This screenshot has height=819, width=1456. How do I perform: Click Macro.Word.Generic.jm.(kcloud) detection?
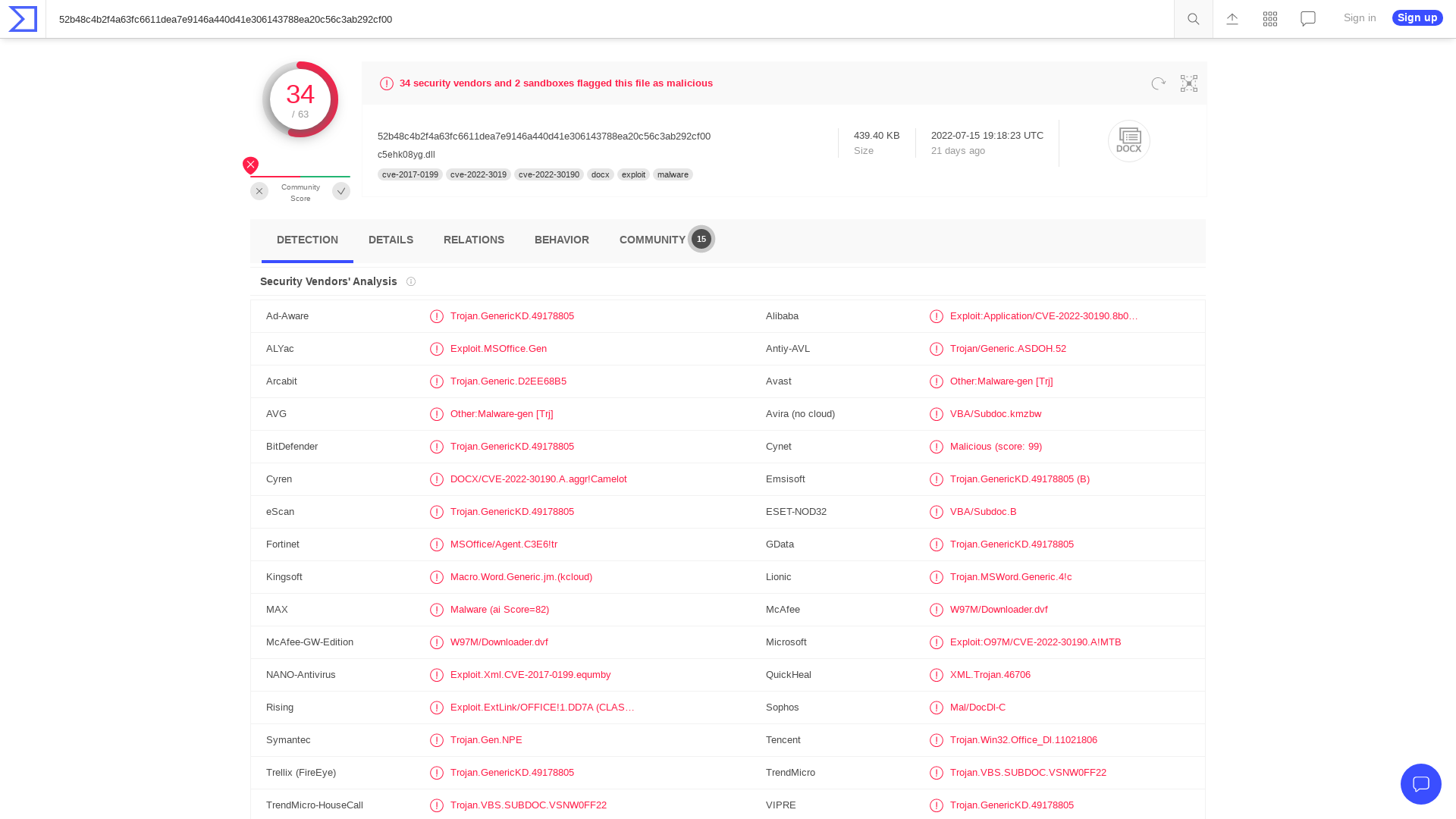(x=521, y=577)
